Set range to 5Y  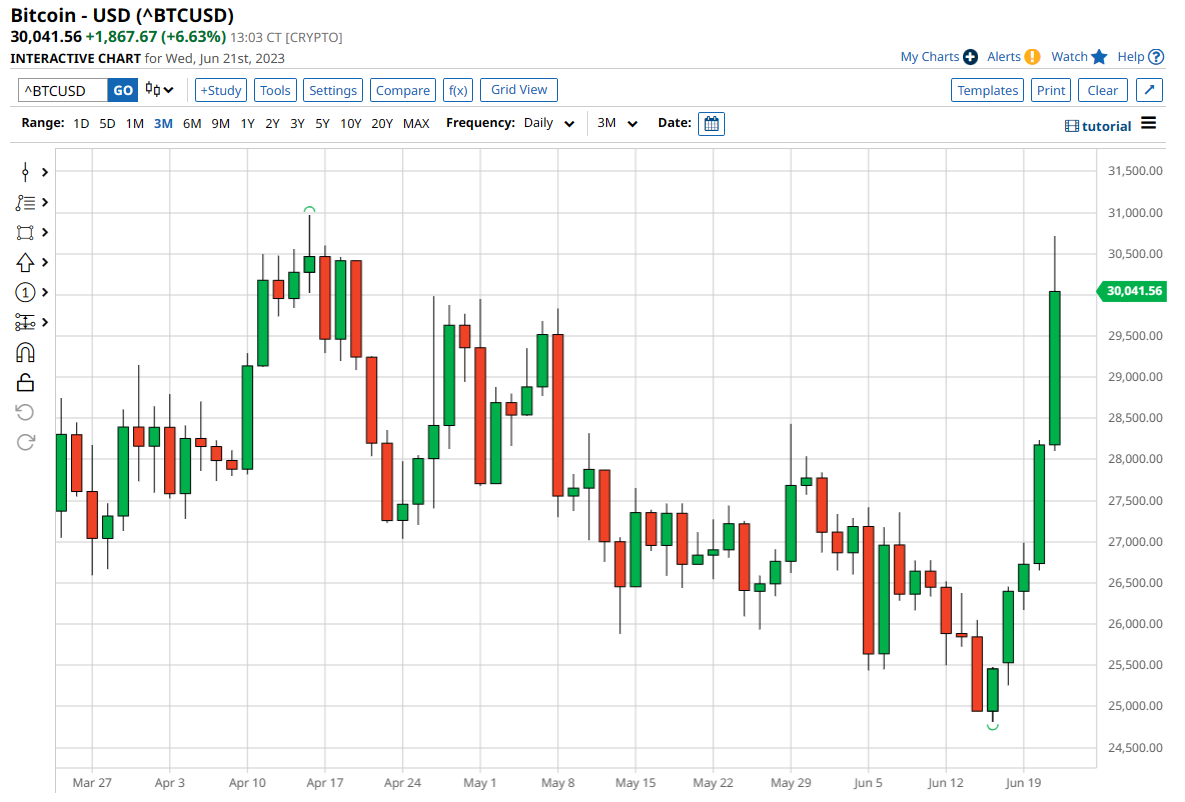[322, 123]
